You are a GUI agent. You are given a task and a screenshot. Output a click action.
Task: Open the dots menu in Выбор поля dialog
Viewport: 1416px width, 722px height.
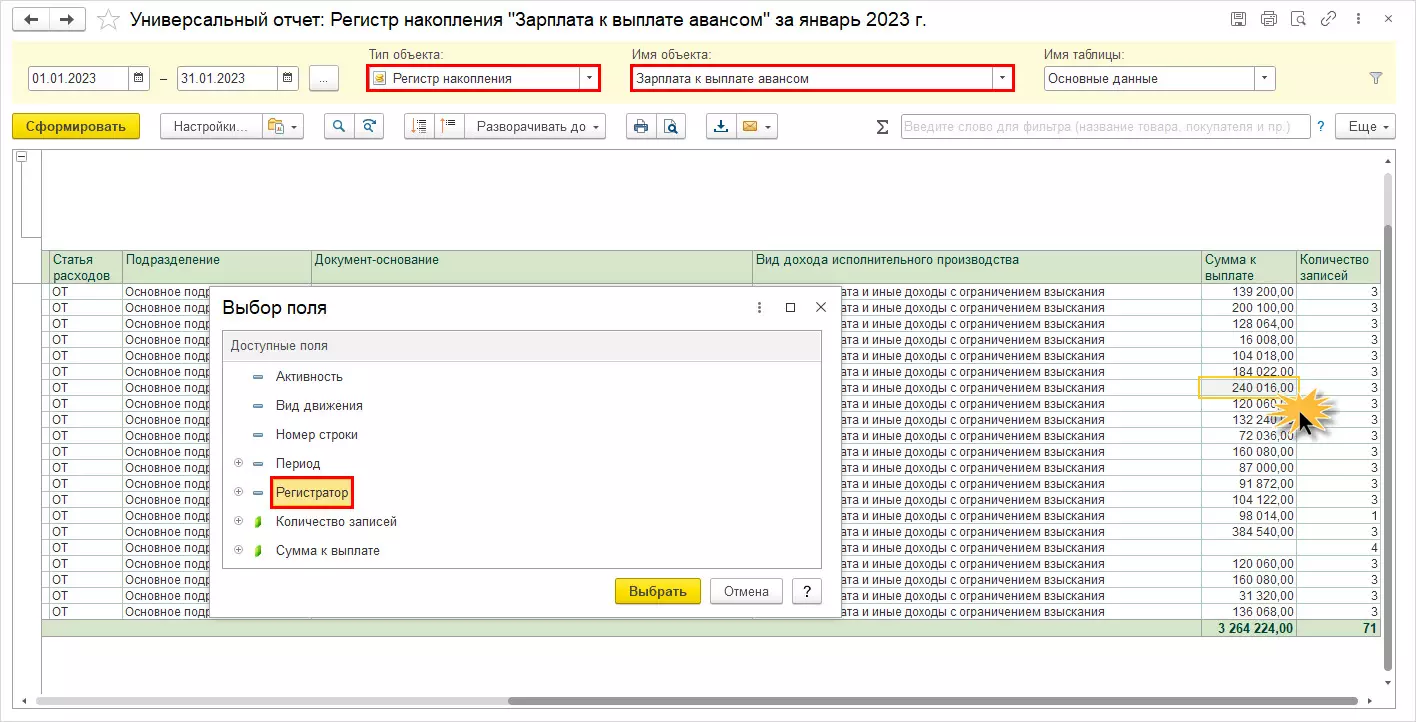tap(759, 308)
